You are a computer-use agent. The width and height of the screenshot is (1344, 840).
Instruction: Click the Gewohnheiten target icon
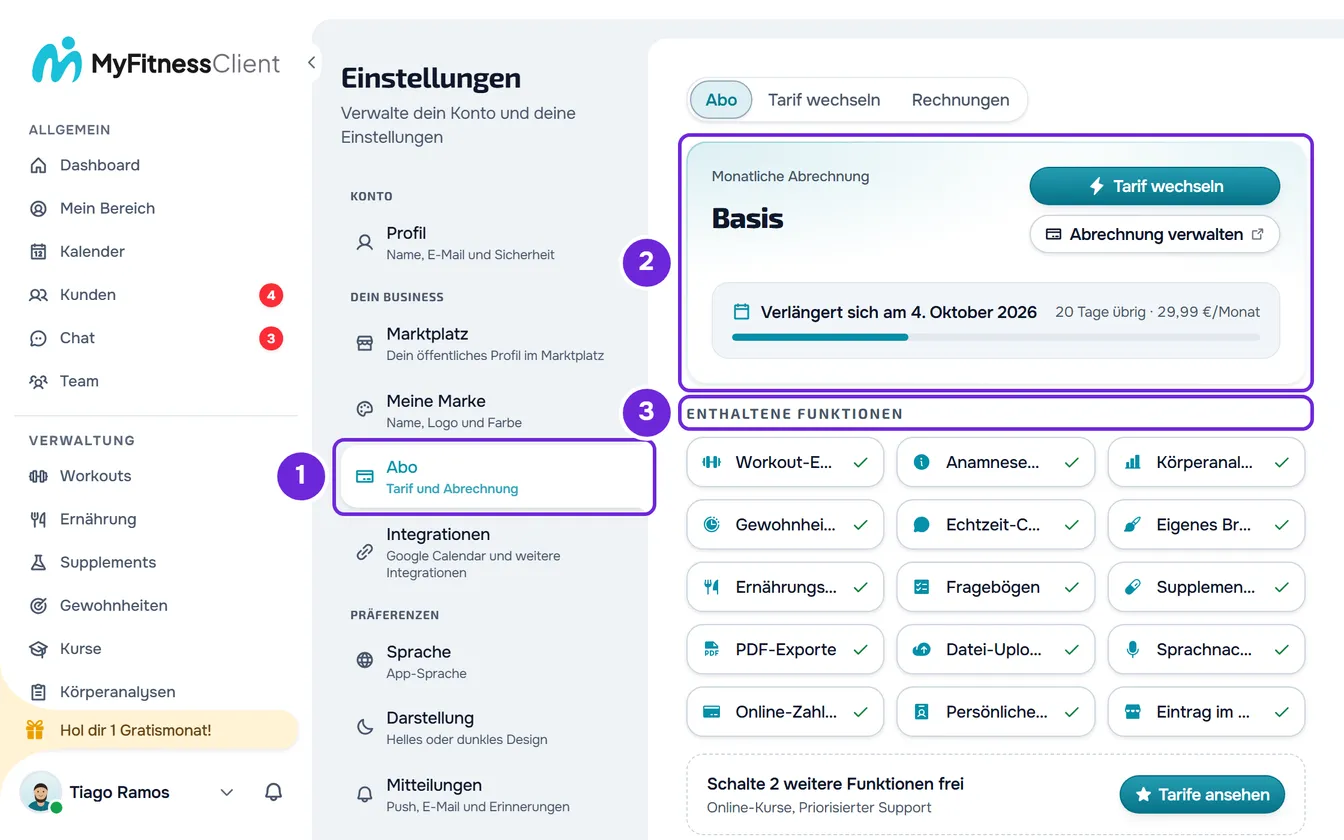pyautogui.click(x=38, y=606)
